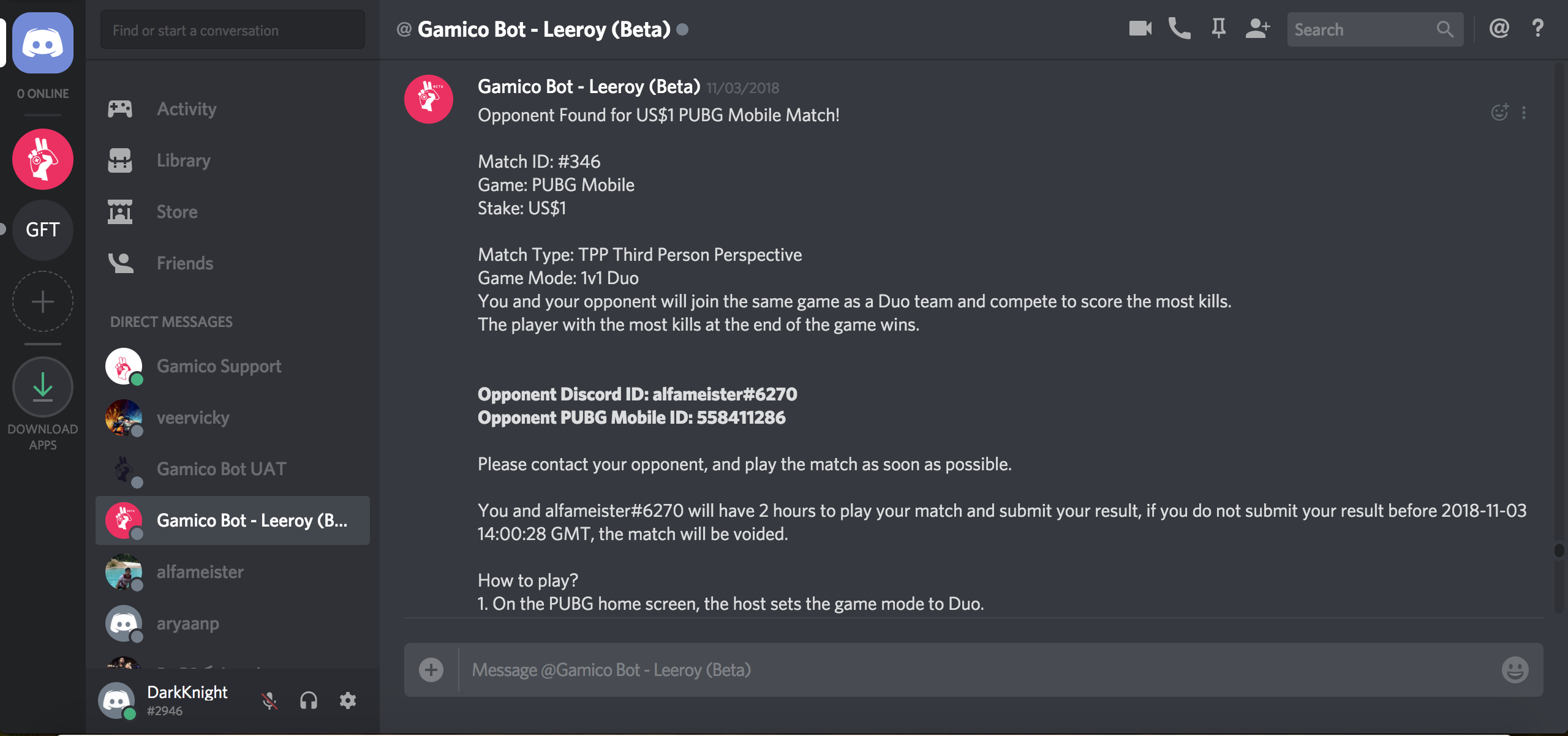Open the emoji picker
Image resolution: width=1568 pixels, height=736 pixels.
click(x=1515, y=669)
